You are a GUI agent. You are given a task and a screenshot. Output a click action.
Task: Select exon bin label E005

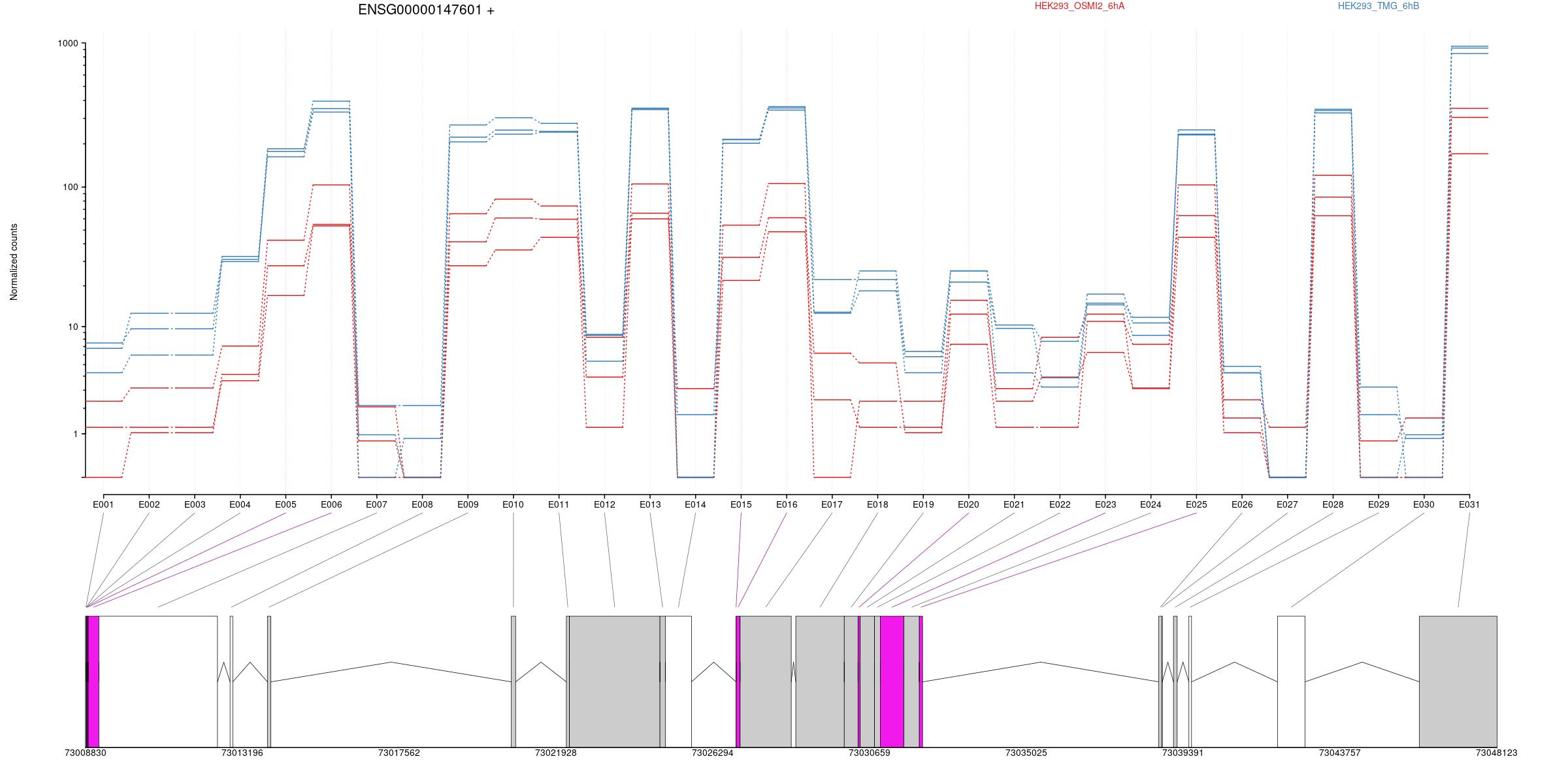(286, 504)
